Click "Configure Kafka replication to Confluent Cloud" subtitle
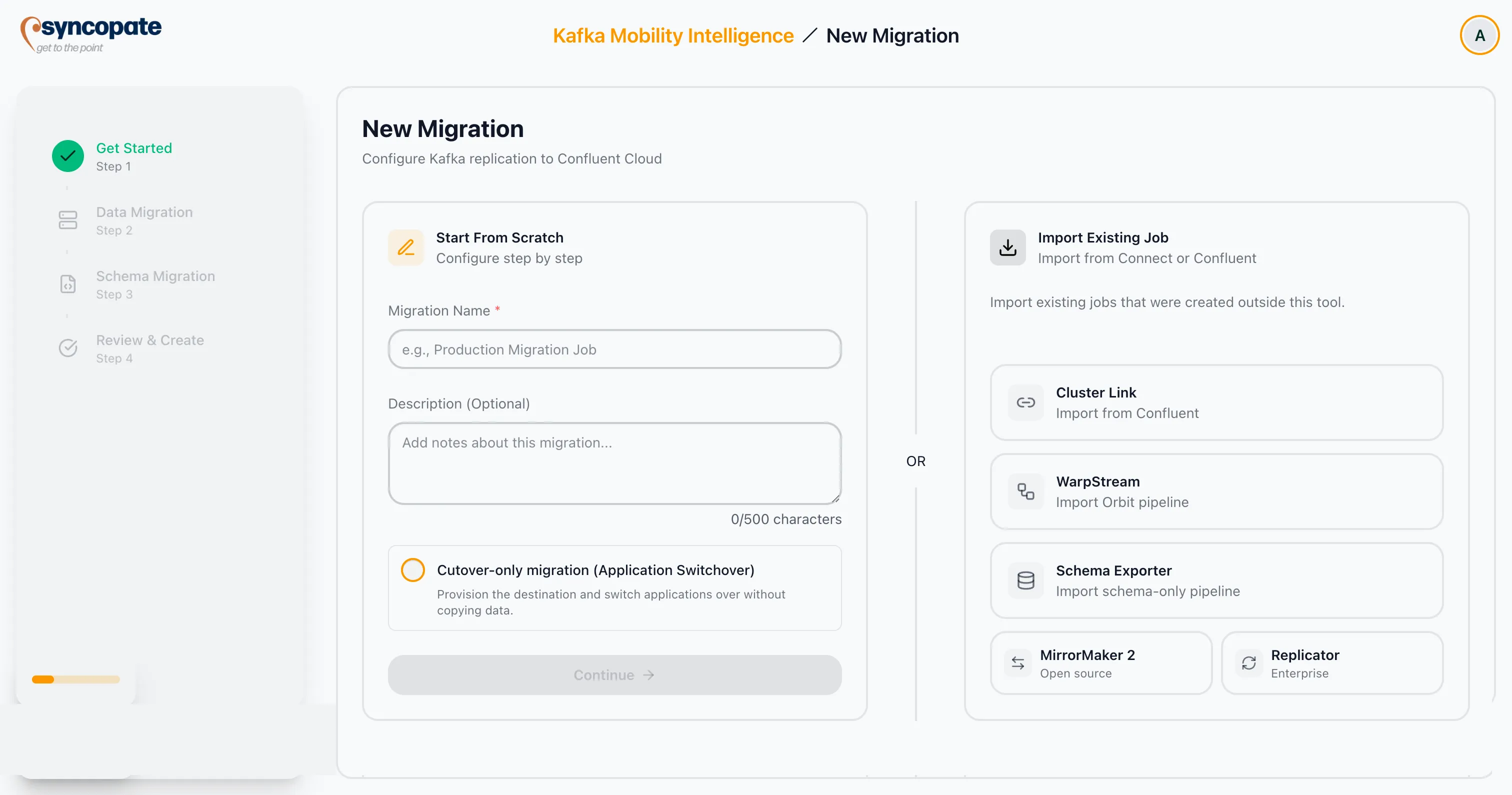This screenshot has width=1512, height=795. coord(512,158)
